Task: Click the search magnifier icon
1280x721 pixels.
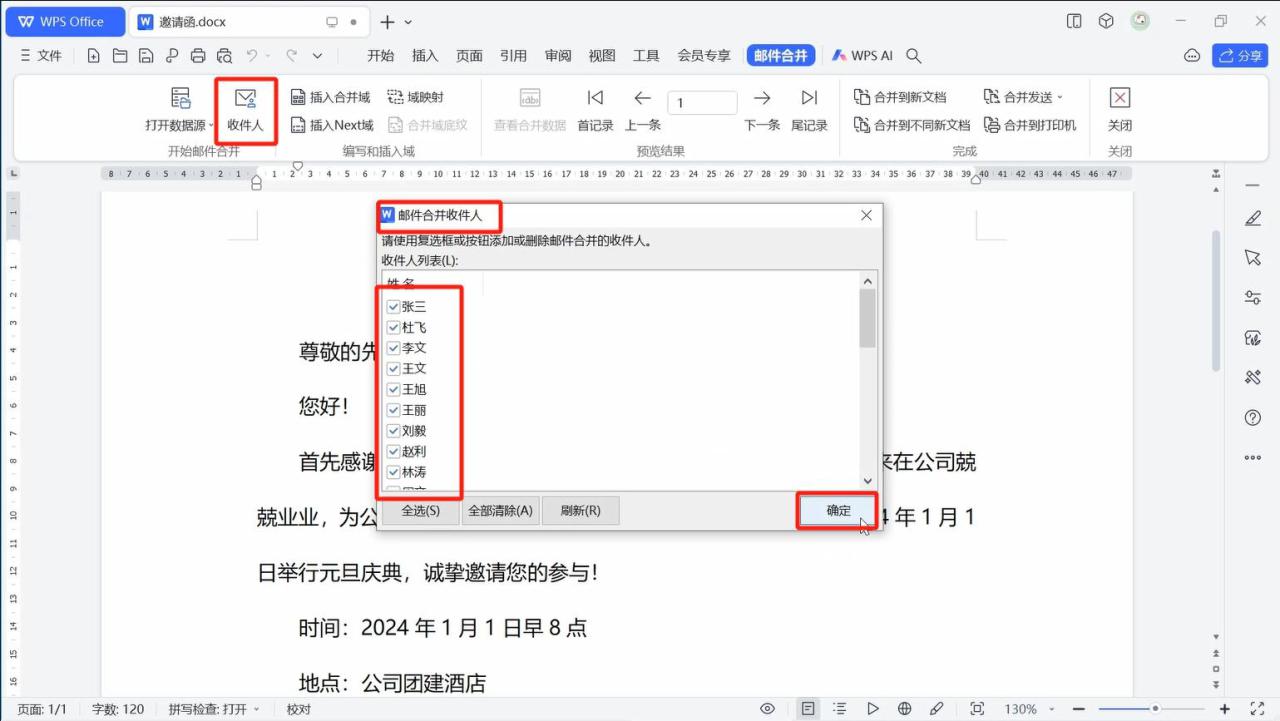Action: pos(913,56)
